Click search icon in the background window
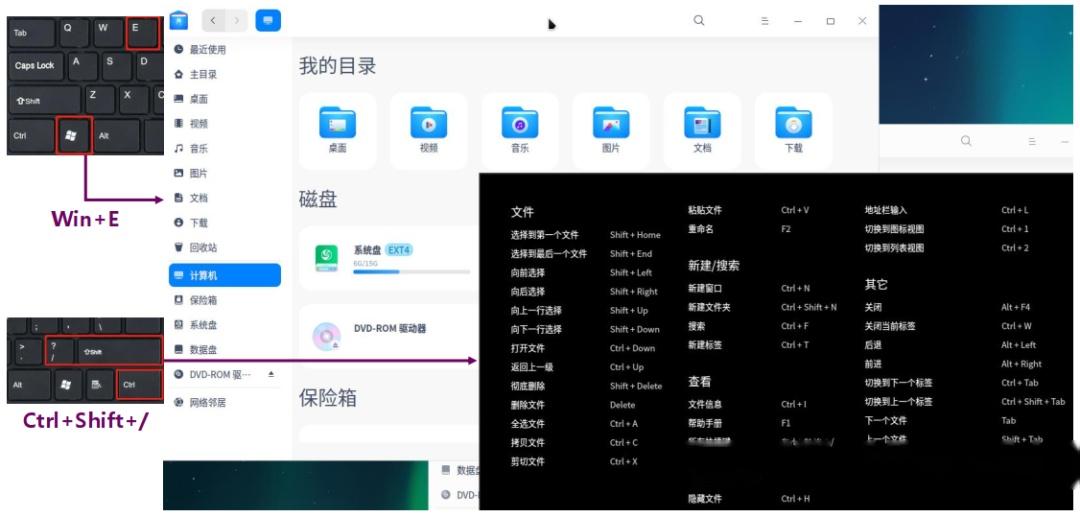1080x517 pixels. tap(966, 141)
